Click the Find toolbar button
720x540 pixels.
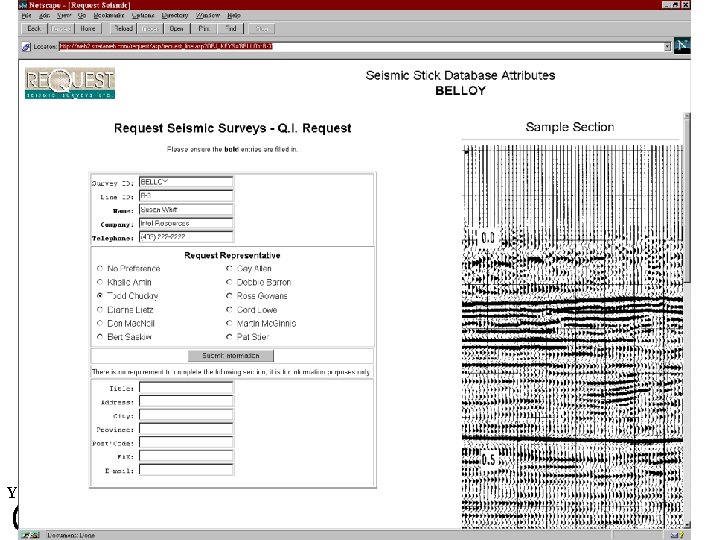click(231, 28)
